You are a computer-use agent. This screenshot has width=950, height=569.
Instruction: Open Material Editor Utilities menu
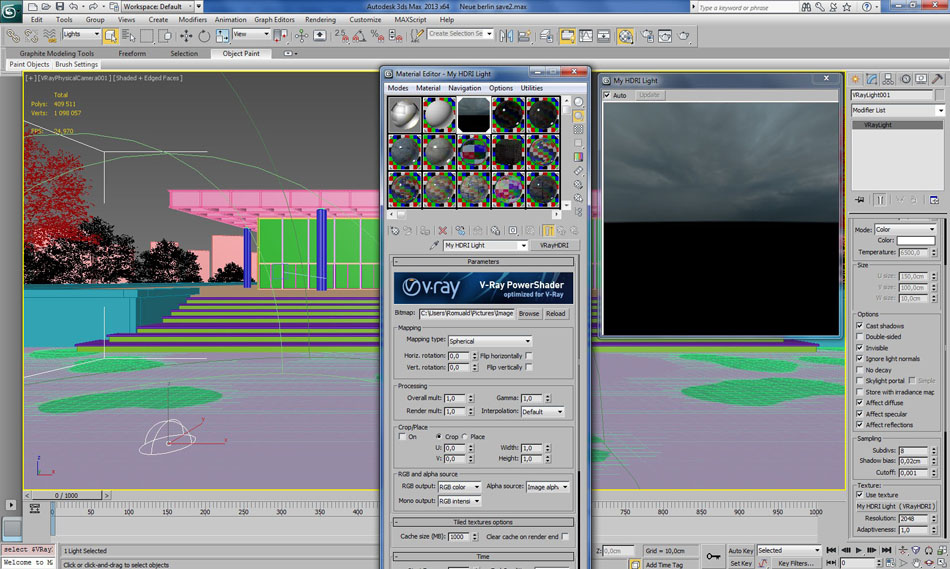pos(531,88)
